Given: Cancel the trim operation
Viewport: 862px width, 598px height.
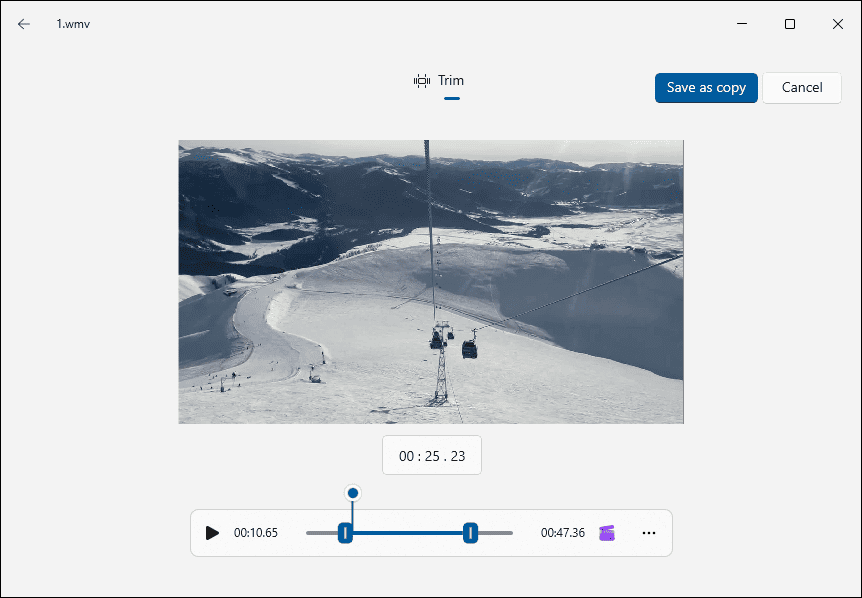Looking at the screenshot, I should [802, 88].
